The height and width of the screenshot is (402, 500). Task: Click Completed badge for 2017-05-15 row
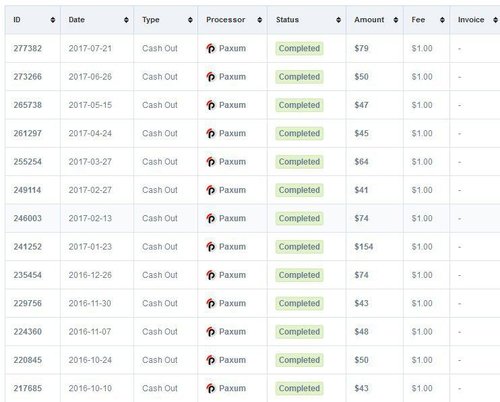[x=299, y=105]
